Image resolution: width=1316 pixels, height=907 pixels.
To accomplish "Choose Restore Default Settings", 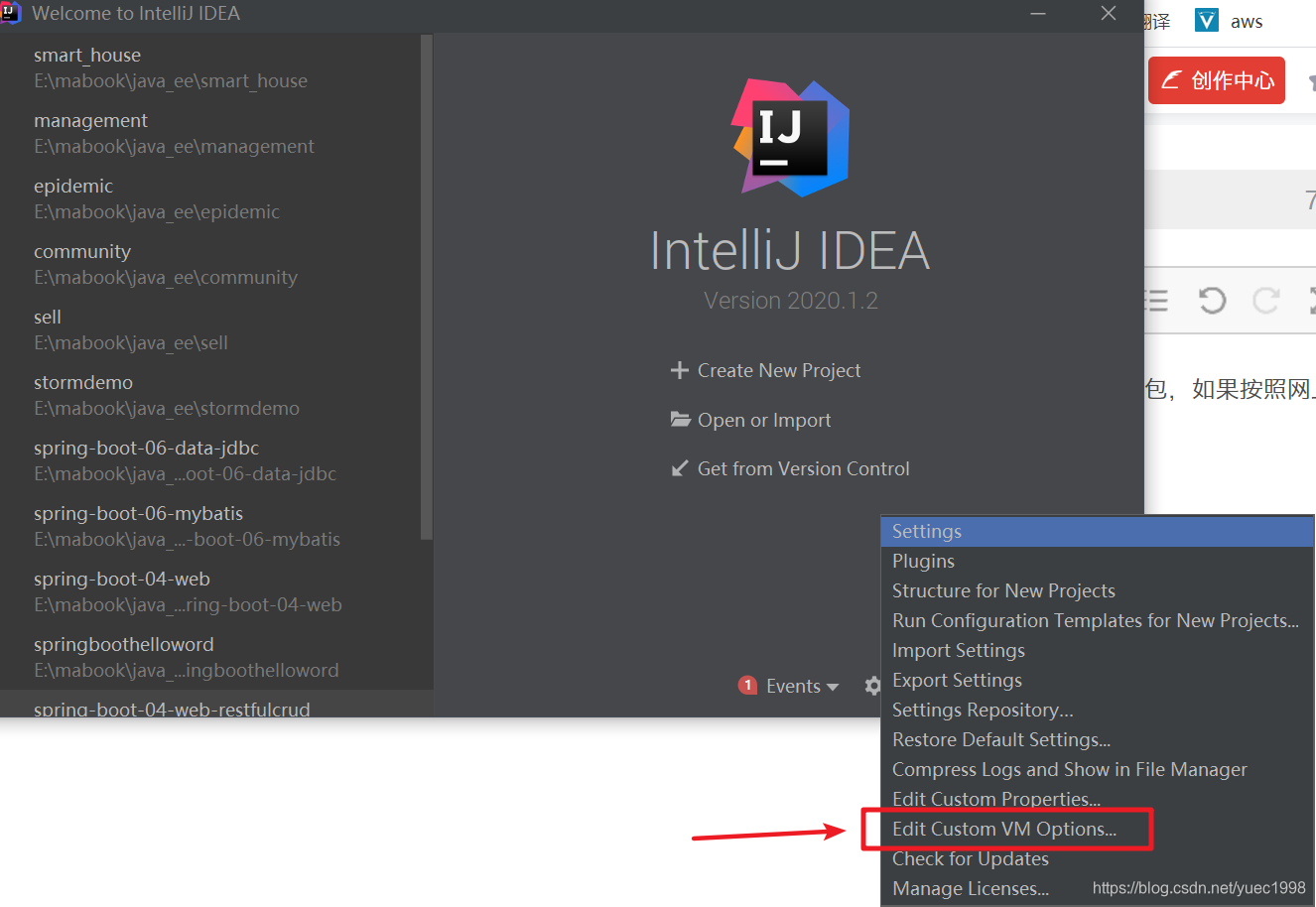I will [1097, 739].
